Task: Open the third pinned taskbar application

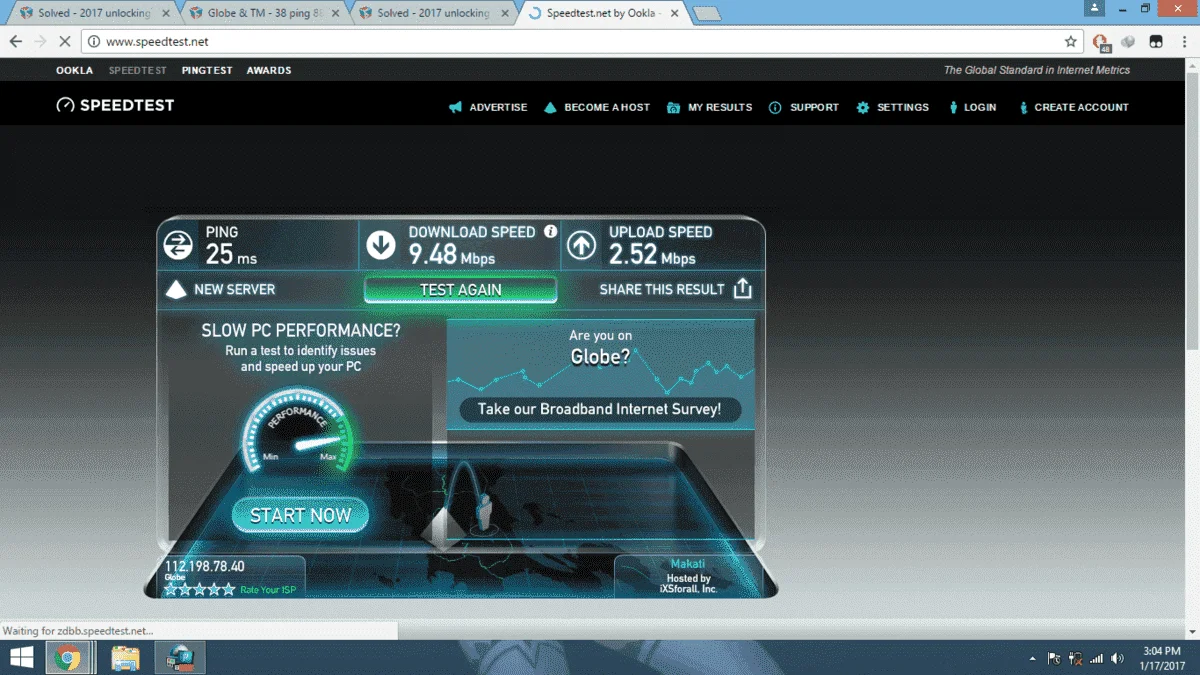Action: (x=181, y=658)
